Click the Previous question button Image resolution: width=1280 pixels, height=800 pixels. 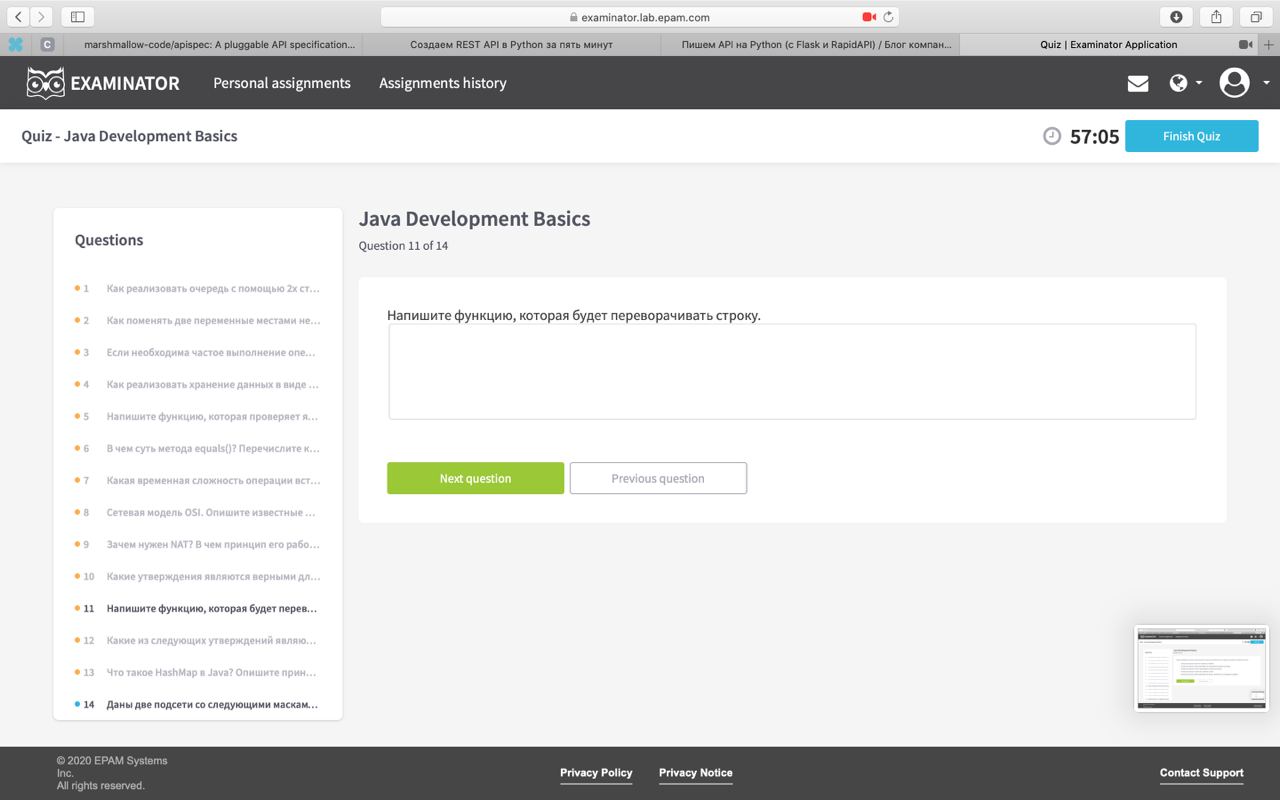click(658, 478)
